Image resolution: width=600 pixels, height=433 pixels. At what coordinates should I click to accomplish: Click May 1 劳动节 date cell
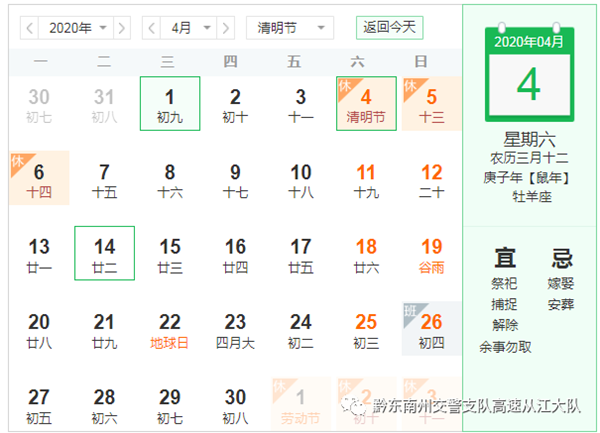tap(301, 405)
